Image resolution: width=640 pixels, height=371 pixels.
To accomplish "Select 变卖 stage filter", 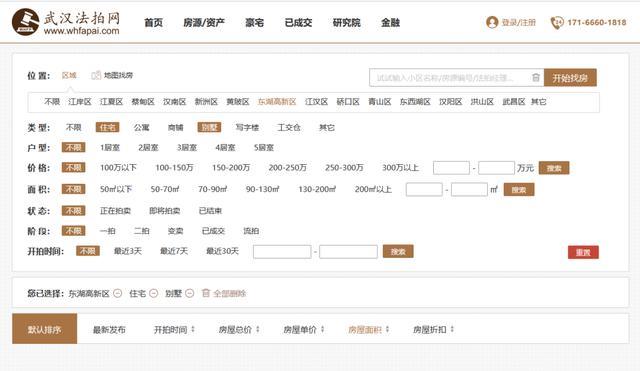I will pyautogui.click(x=176, y=231).
